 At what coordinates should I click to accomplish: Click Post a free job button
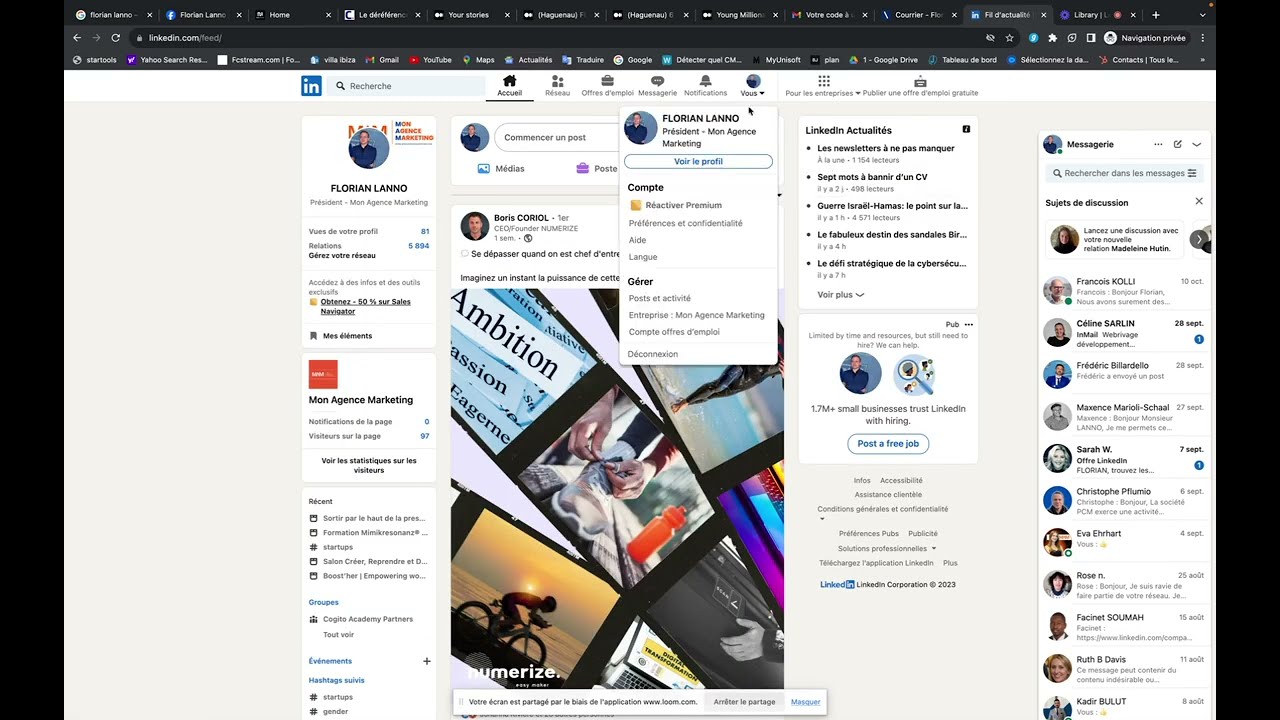[x=888, y=443]
